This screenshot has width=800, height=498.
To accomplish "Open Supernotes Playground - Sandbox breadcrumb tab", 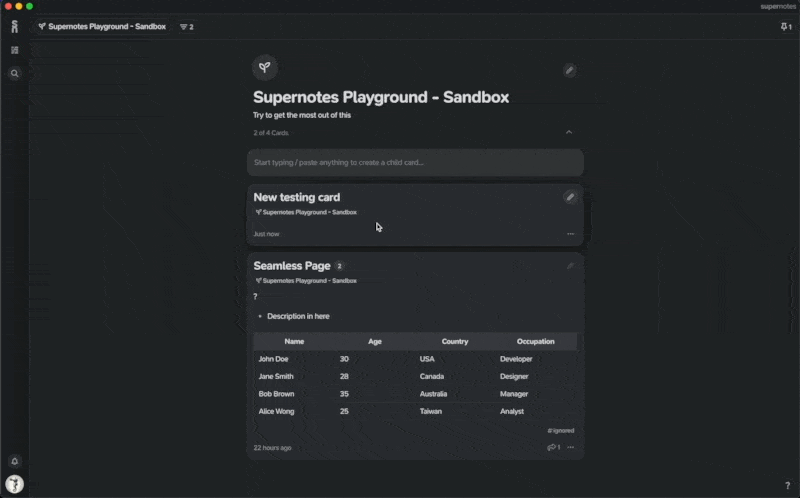I will tap(102, 27).
